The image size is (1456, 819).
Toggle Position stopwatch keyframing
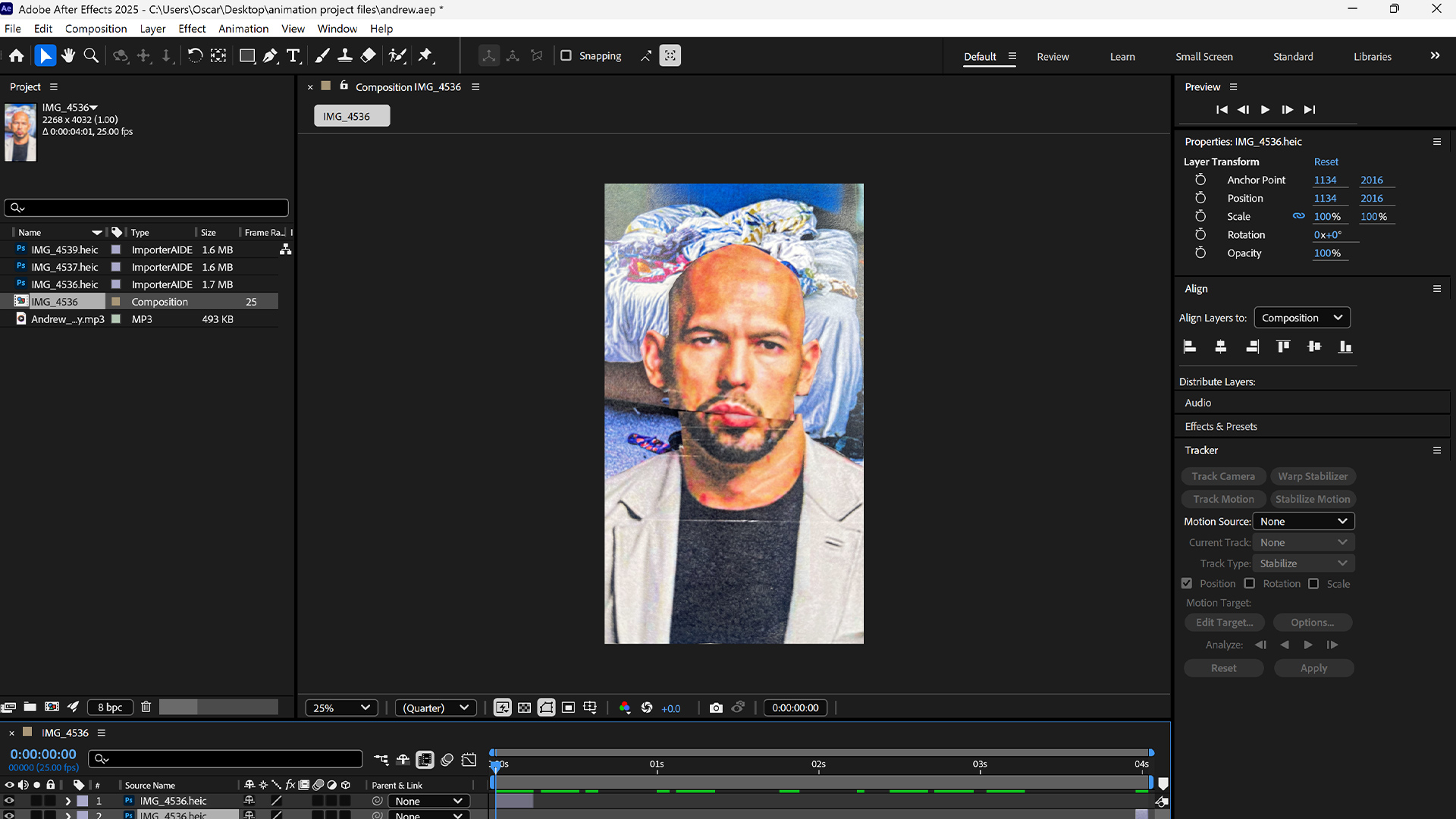click(1200, 198)
